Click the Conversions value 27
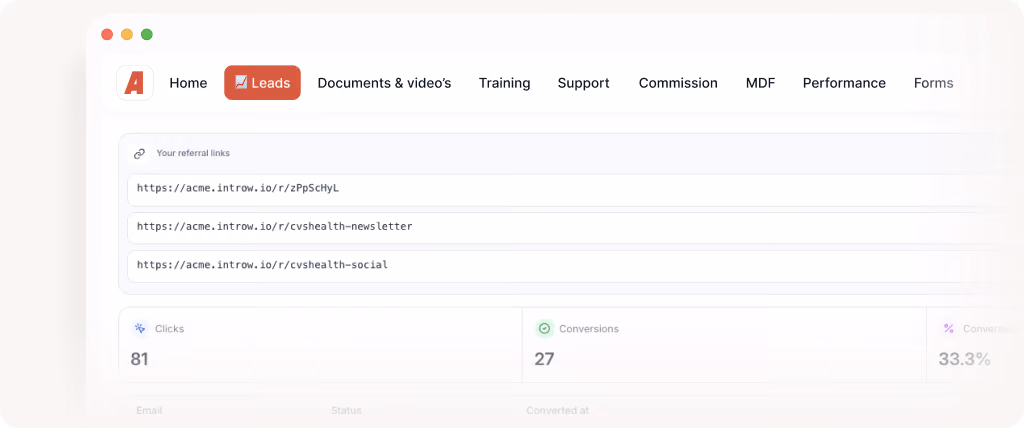Viewport: 1024px width, 428px height. pyautogui.click(x=544, y=359)
